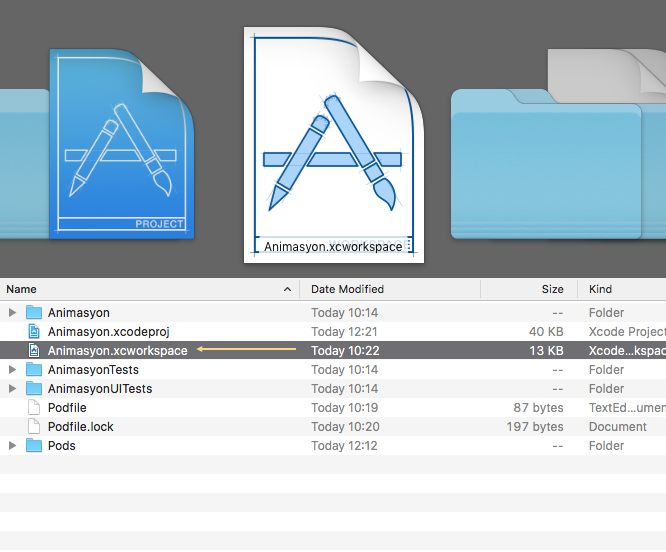Expand the Pods folder disclosure triangle
Viewport: 666px width, 552px height.
pyautogui.click(x=12, y=445)
